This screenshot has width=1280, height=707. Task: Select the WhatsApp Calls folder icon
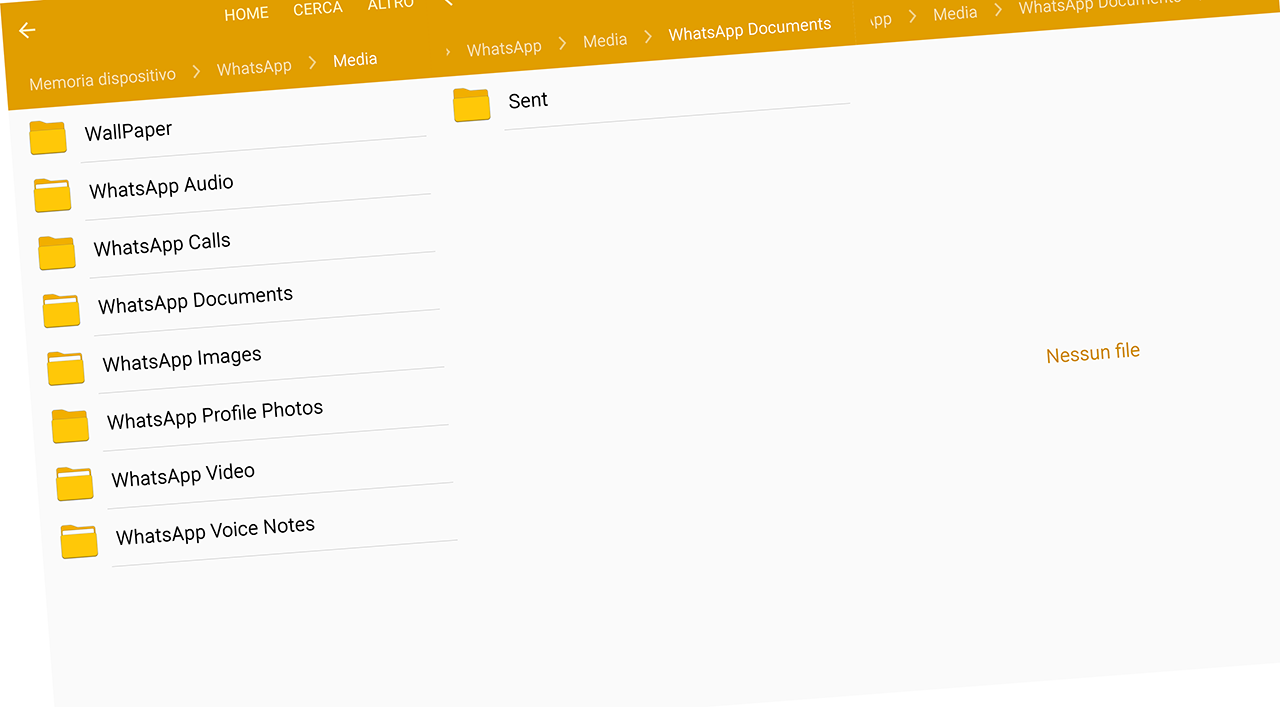click(x=57, y=253)
